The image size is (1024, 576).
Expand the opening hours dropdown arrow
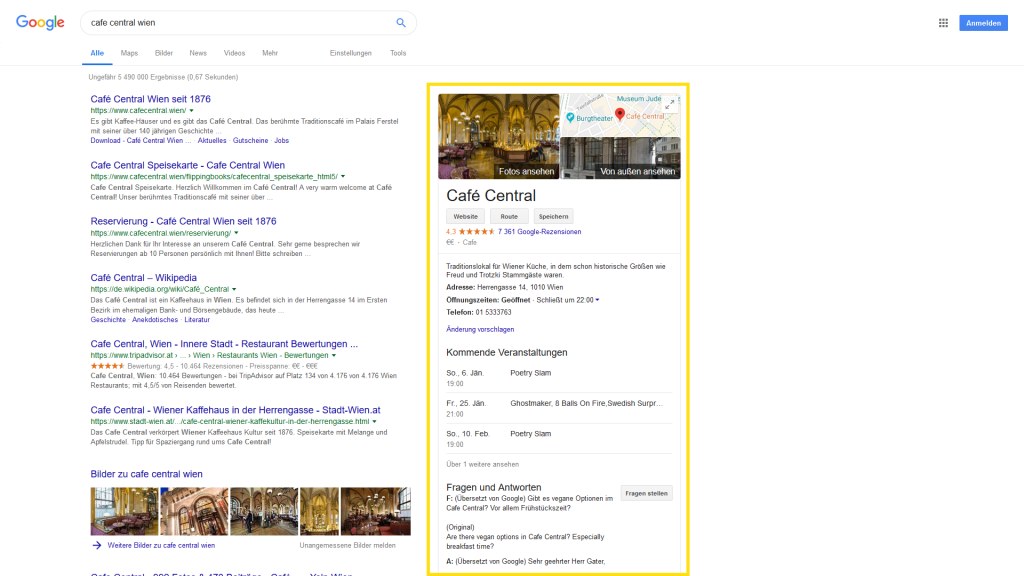coord(597,300)
